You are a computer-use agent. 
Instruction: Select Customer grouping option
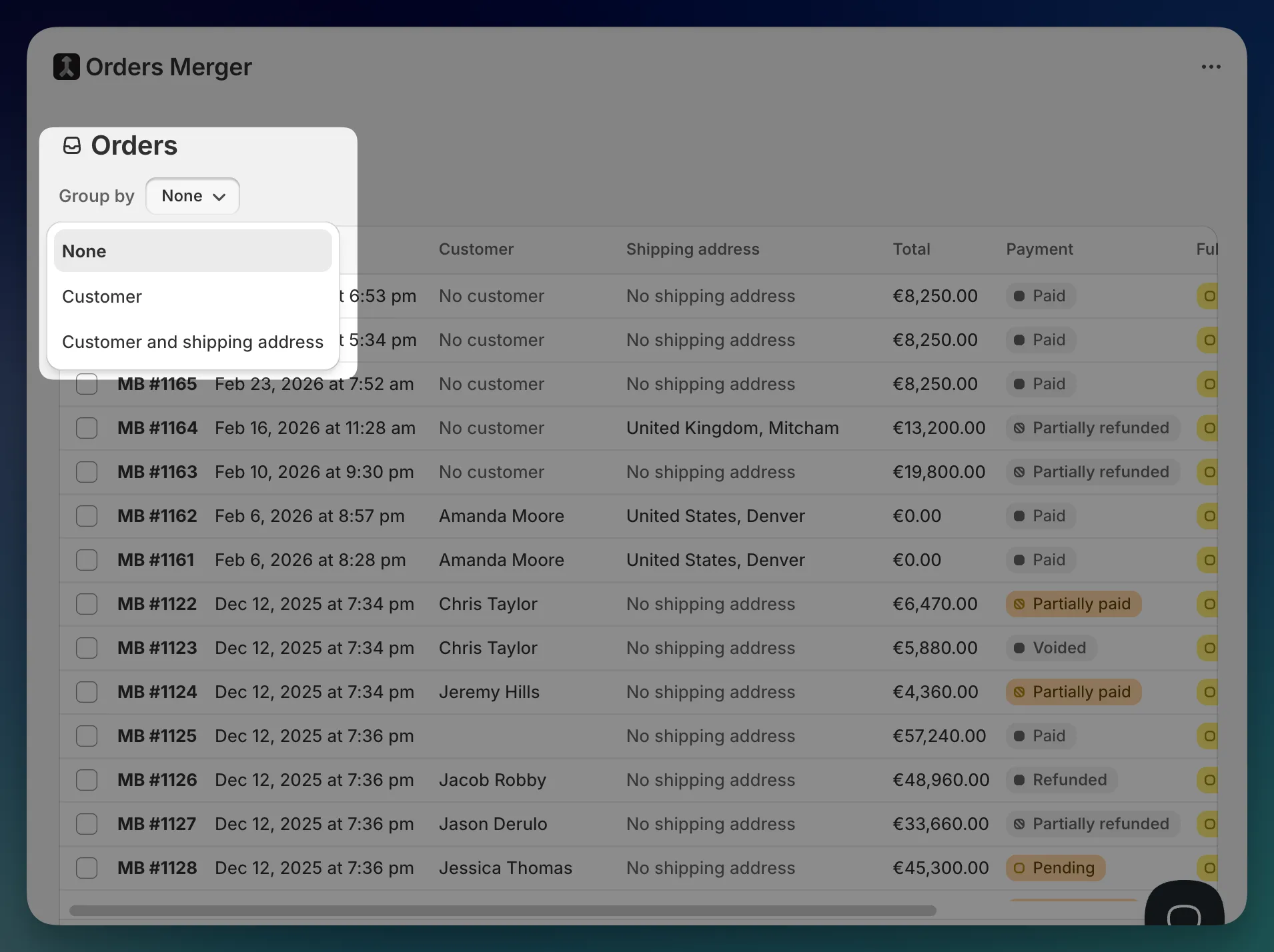pos(102,297)
